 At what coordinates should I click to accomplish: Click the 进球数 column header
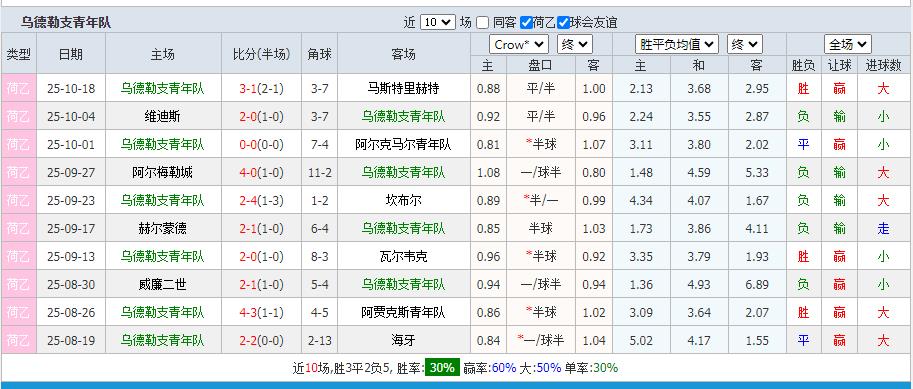(883, 65)
